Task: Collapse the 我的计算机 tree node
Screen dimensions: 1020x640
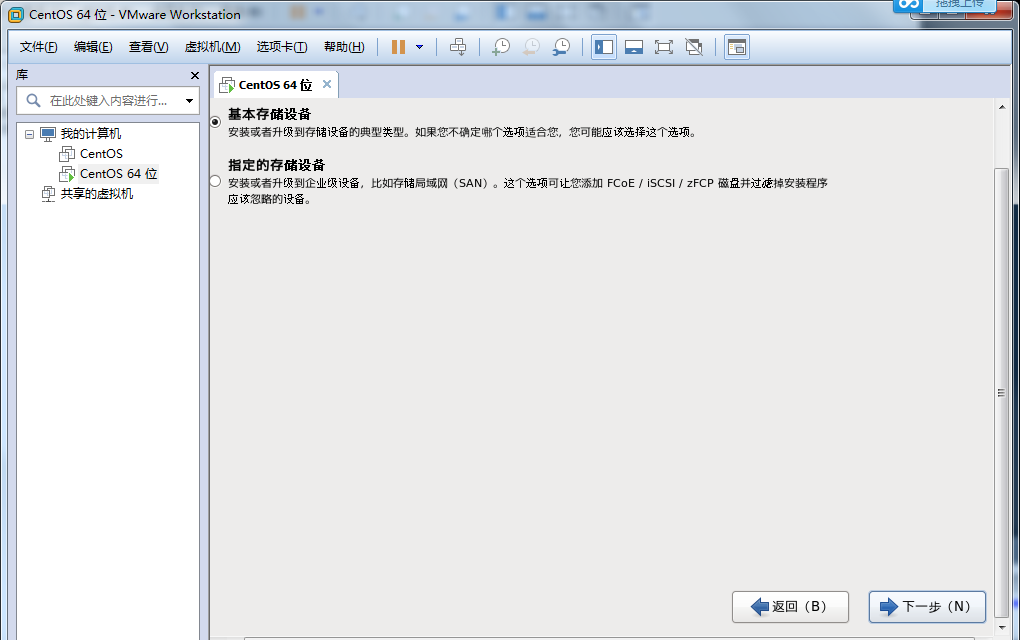Action: [x=31, y=133]
